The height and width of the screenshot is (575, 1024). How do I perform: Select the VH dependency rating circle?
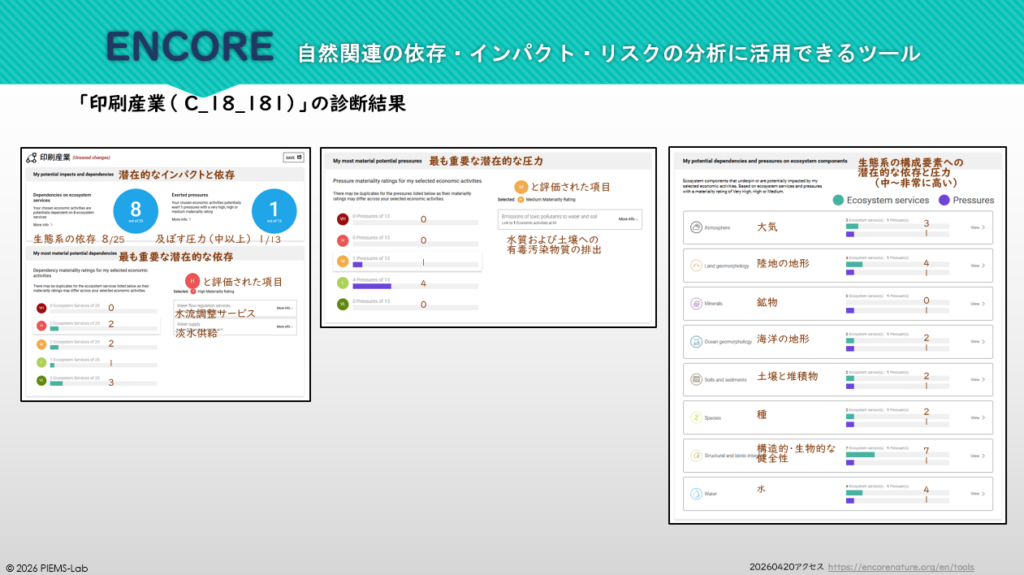click(42, 308)
